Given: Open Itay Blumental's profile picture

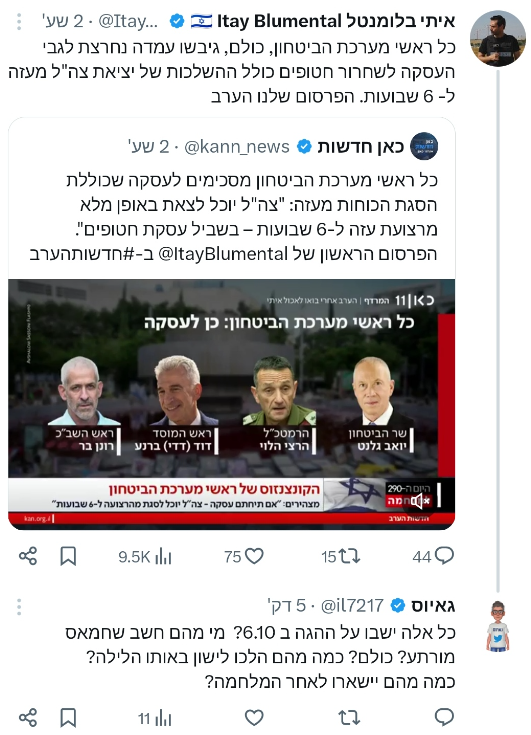Looking at the screenshot, I should click(498, 38).
